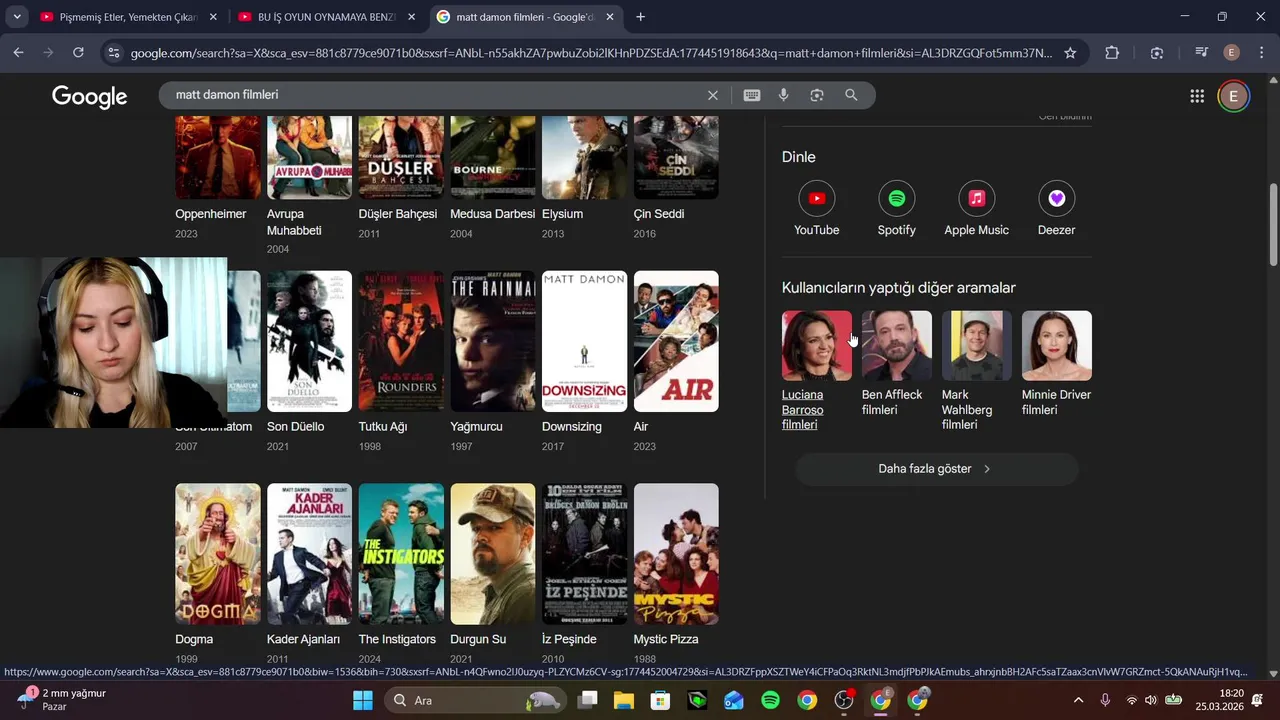This screenshot has width=1280, height=720.
Task: Reload the page
Action: tap(78, 53)
